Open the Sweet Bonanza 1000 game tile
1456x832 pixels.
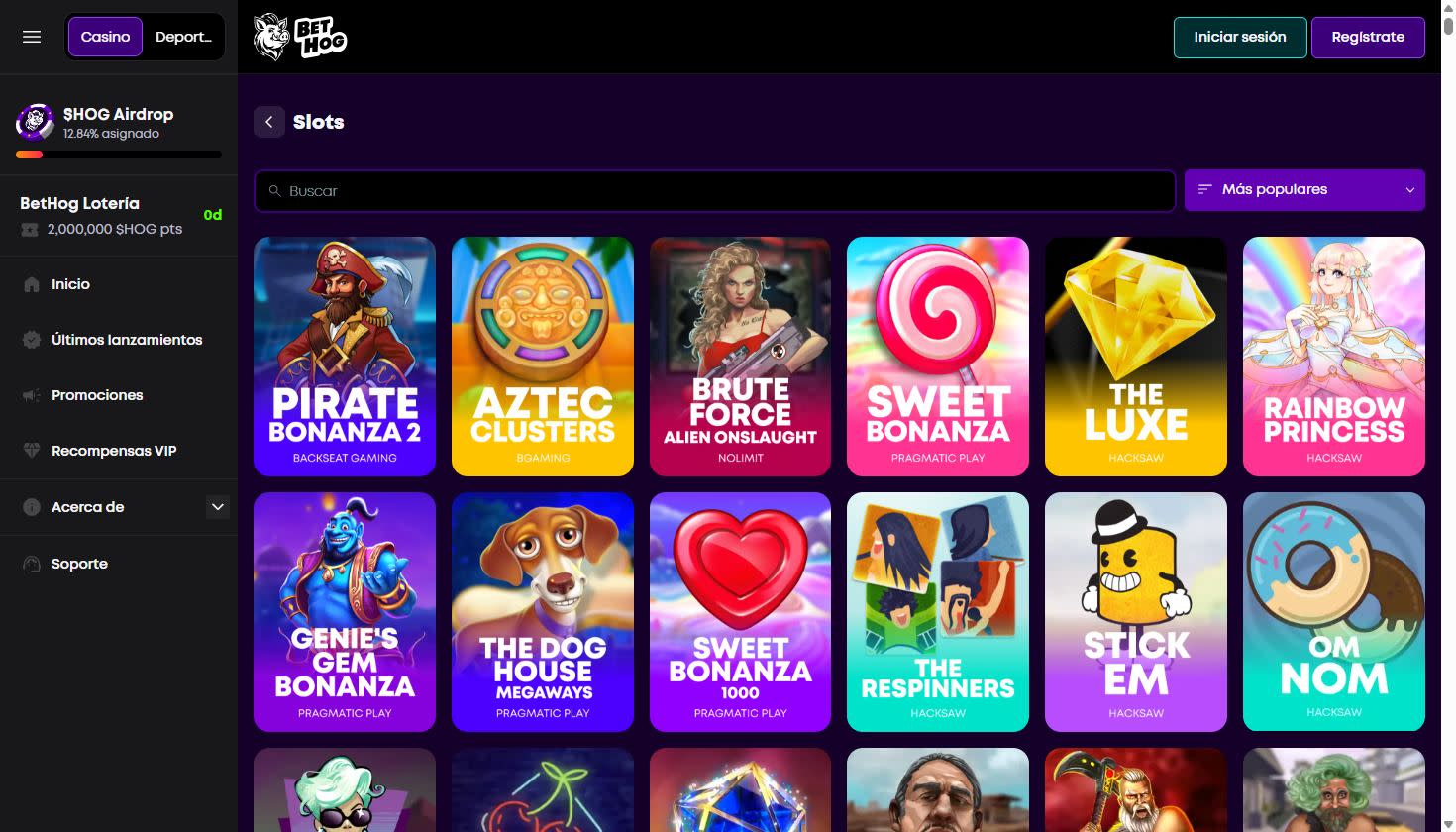tap(740, 612)
